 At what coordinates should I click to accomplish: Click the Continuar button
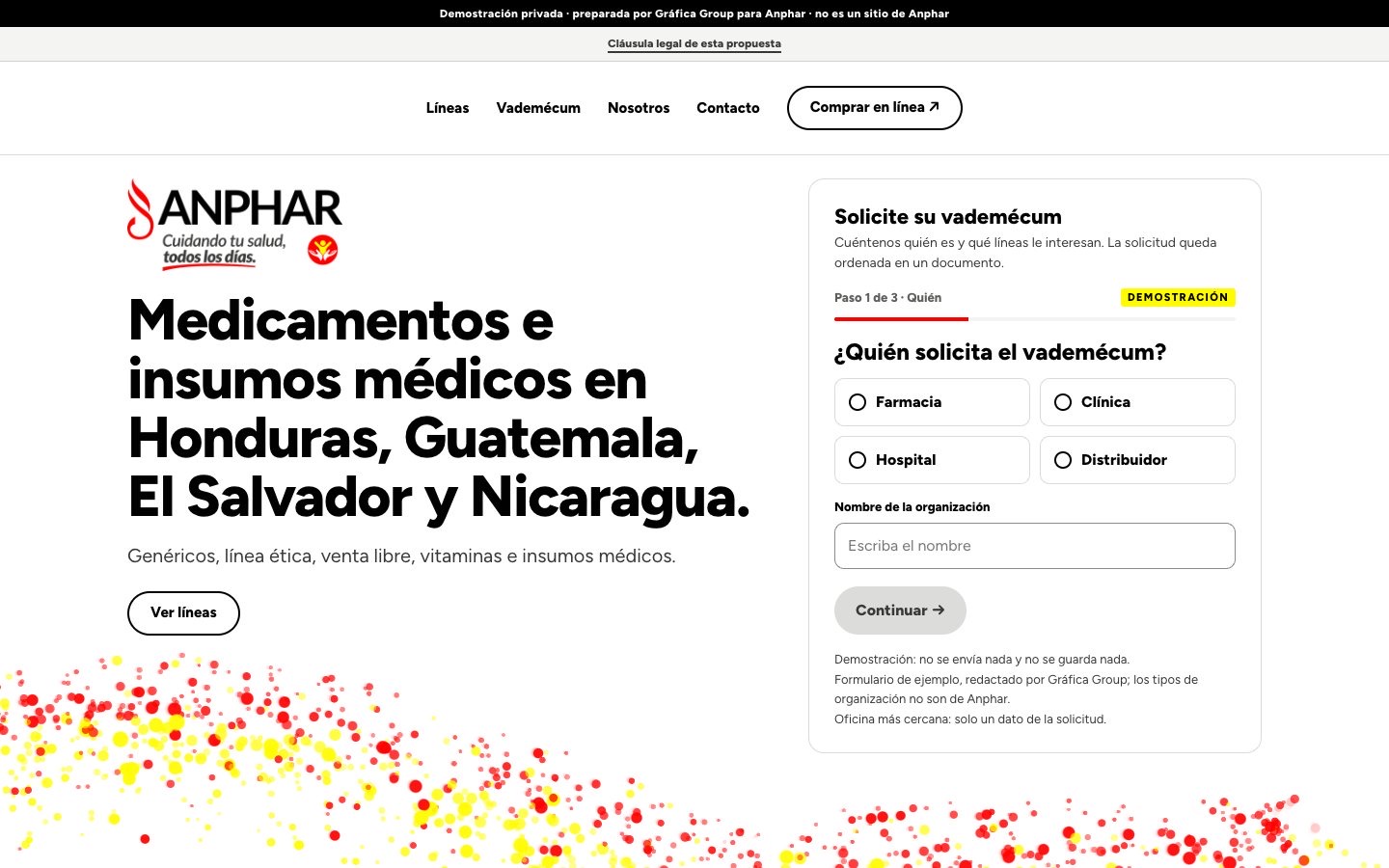point(900,610)
